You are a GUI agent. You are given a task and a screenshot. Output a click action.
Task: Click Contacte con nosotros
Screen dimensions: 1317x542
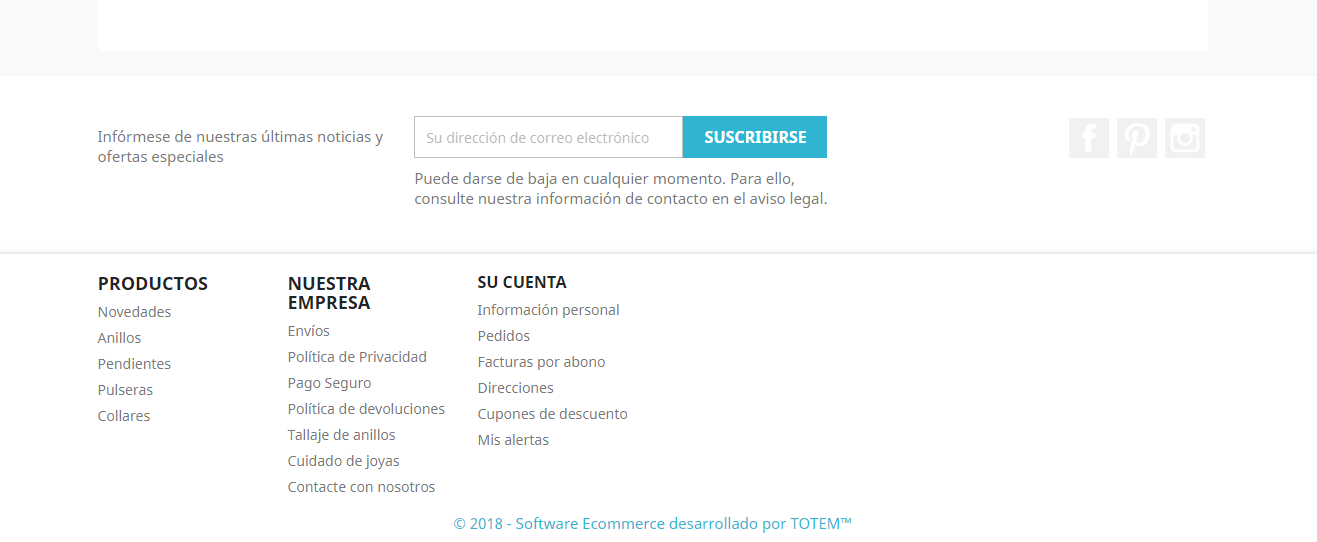[361, 487]
